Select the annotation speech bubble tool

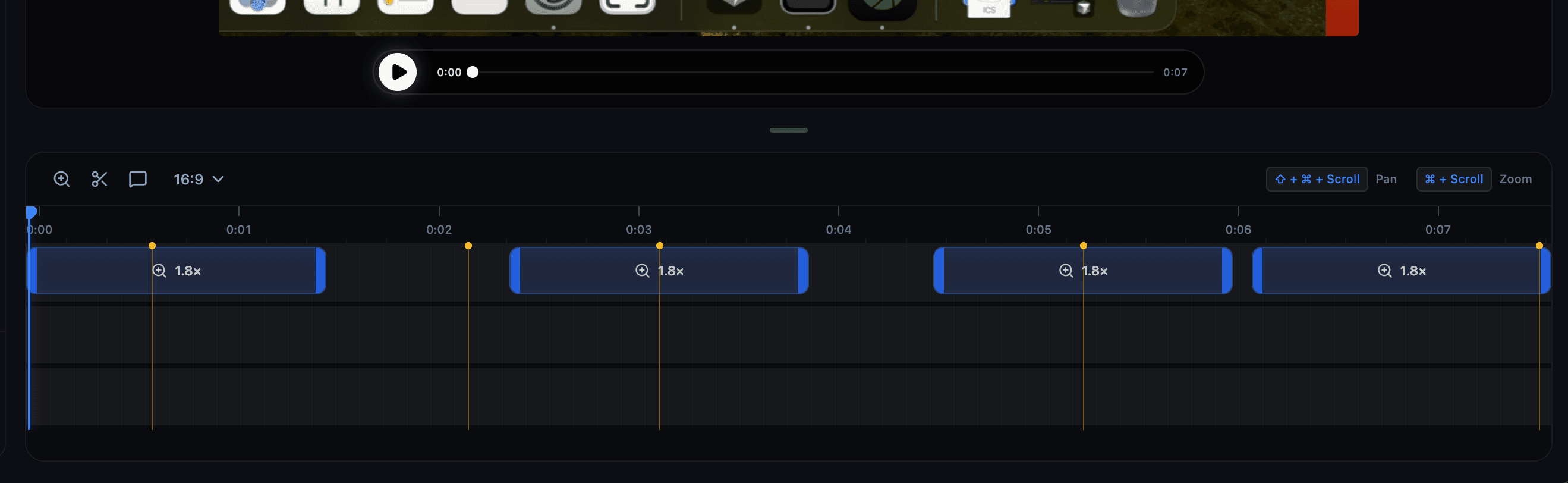137,179
